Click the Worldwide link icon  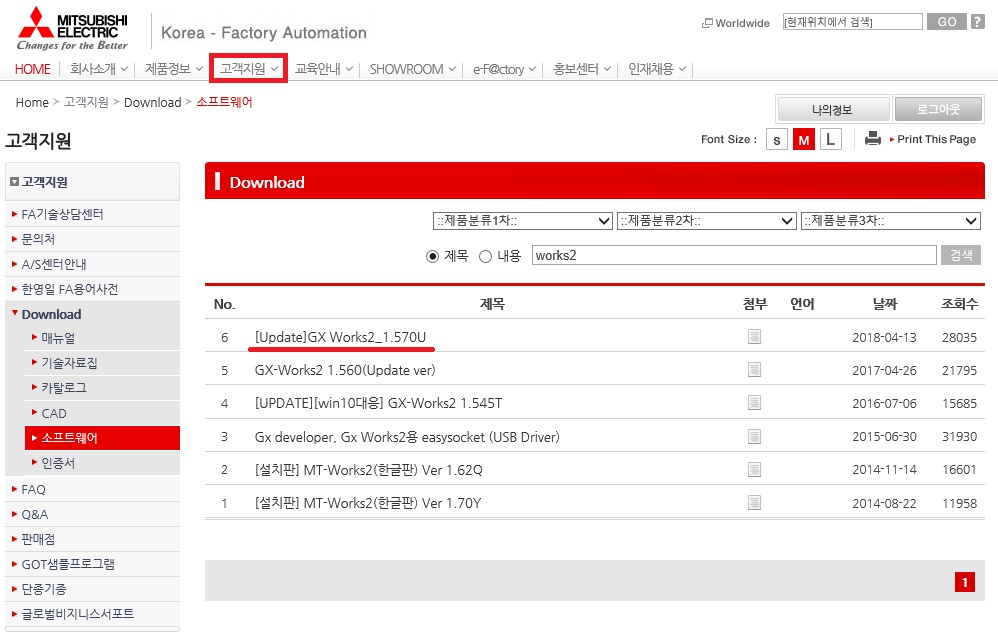tap(706, 23)
